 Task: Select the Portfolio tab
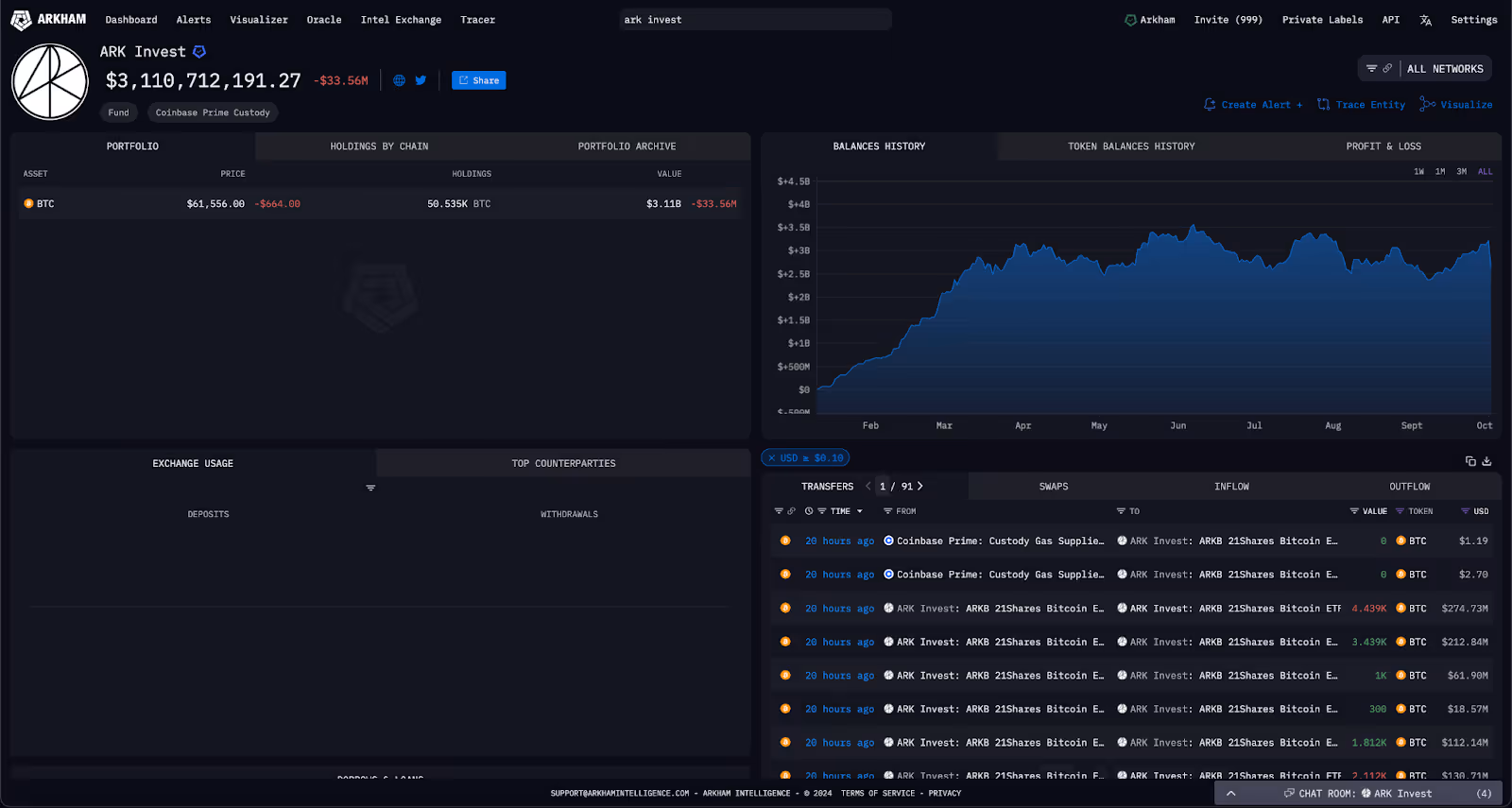(132, 146)
